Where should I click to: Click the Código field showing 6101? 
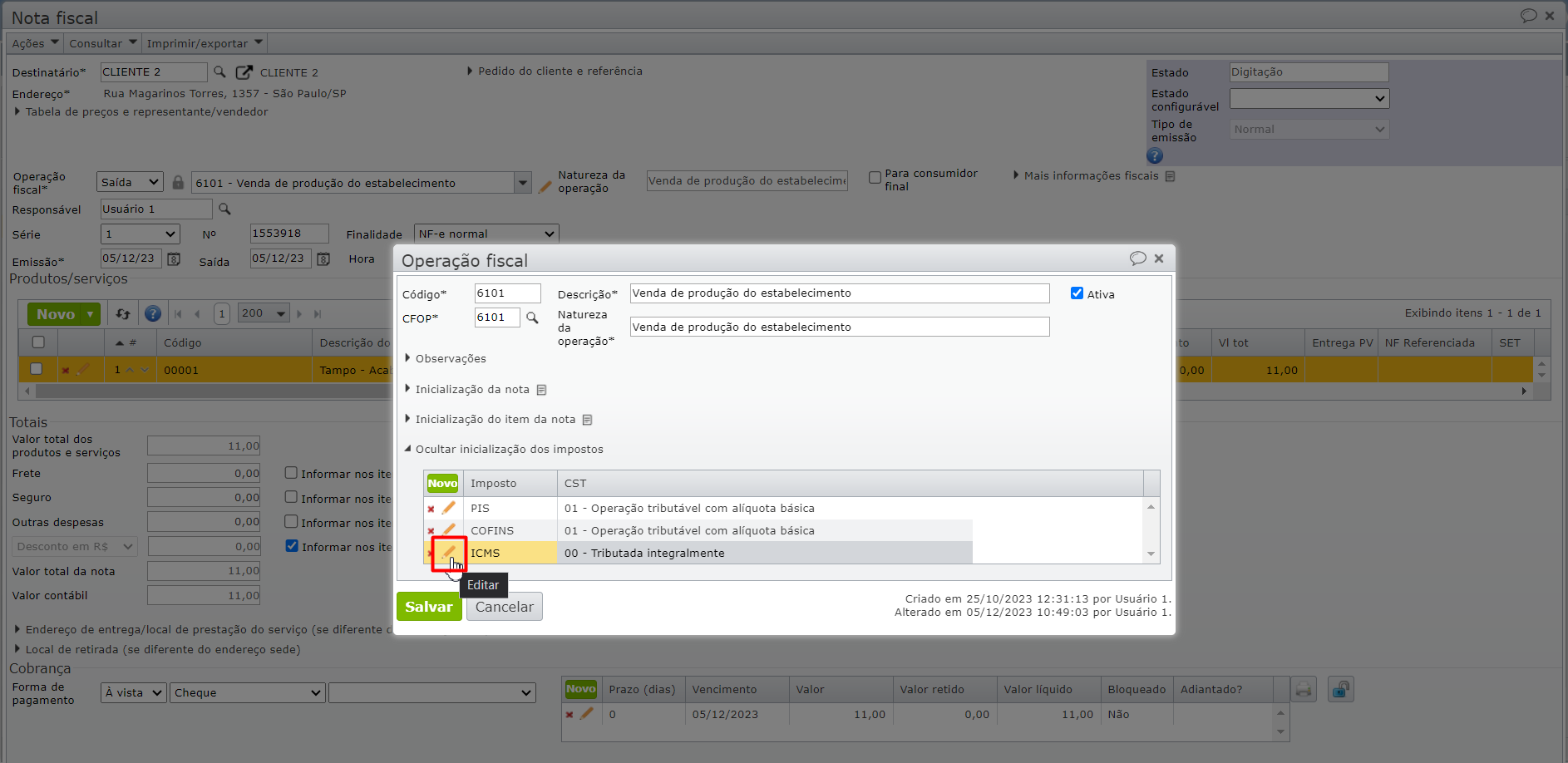[507, 293]
